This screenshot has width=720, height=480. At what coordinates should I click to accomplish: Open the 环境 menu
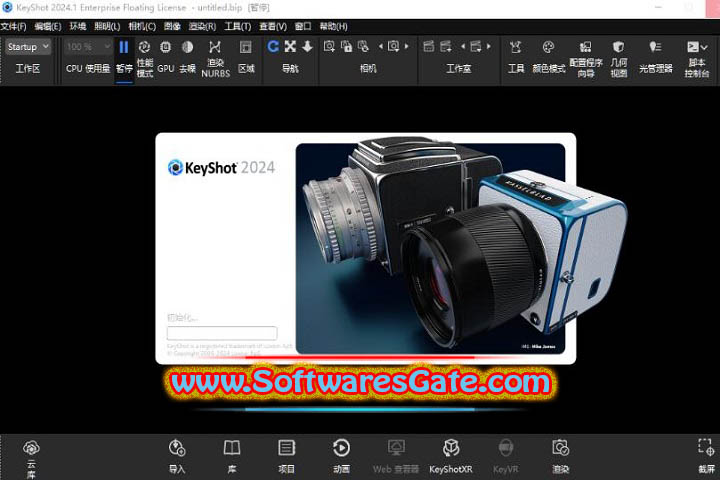(x=78, y=27)
